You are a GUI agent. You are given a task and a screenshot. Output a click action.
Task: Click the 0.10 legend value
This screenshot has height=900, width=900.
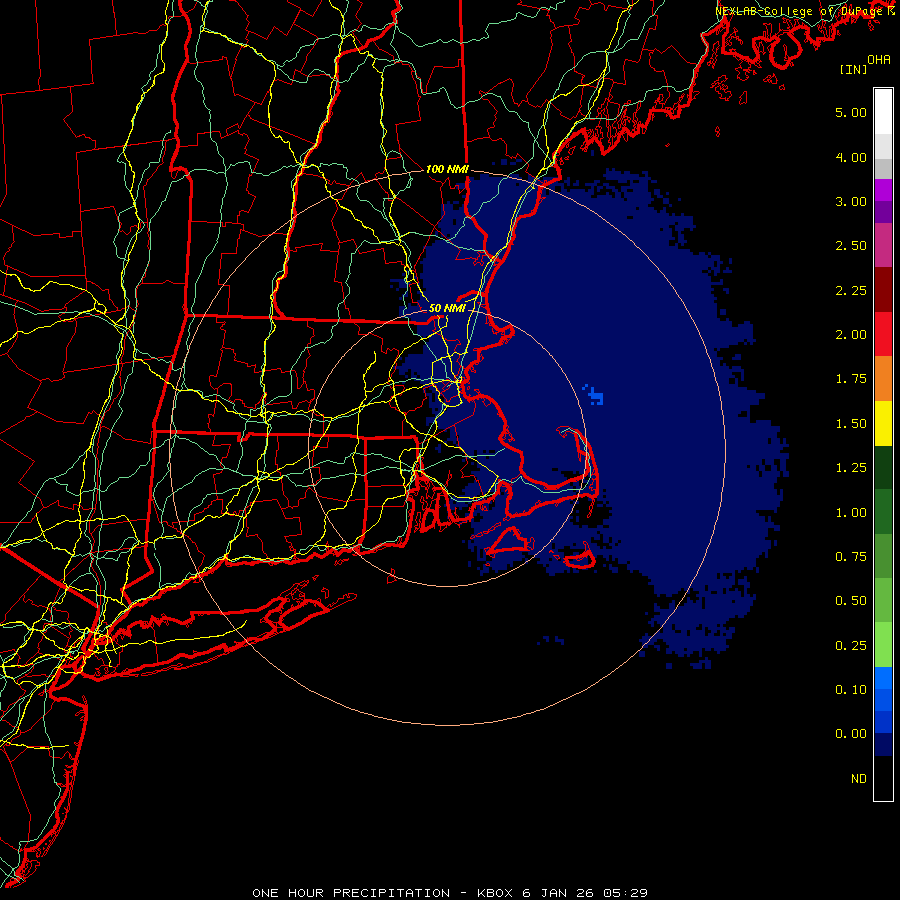pos(851,690)
